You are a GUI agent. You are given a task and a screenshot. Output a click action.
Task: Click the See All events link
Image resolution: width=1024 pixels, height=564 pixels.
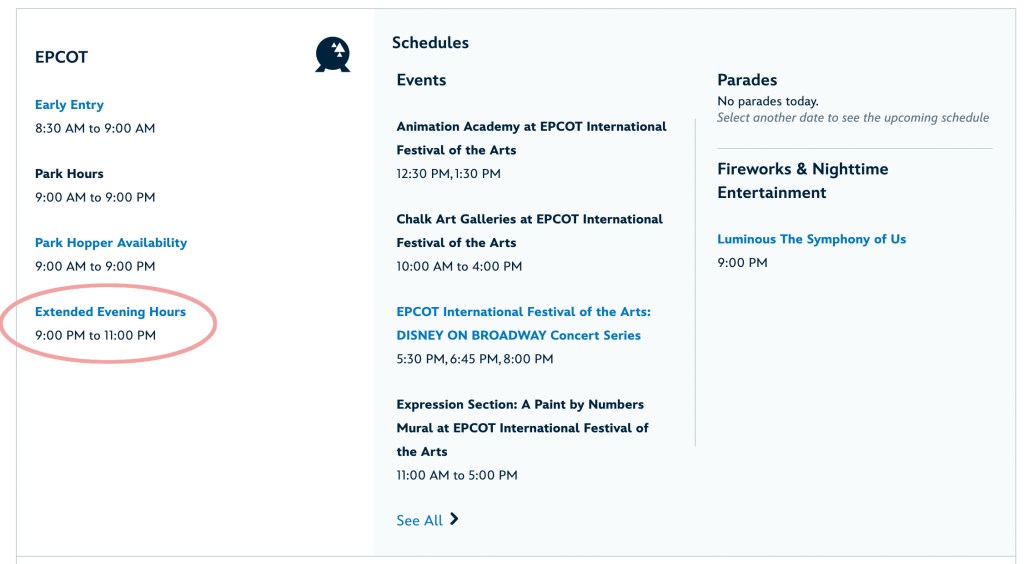pos(419,520)
